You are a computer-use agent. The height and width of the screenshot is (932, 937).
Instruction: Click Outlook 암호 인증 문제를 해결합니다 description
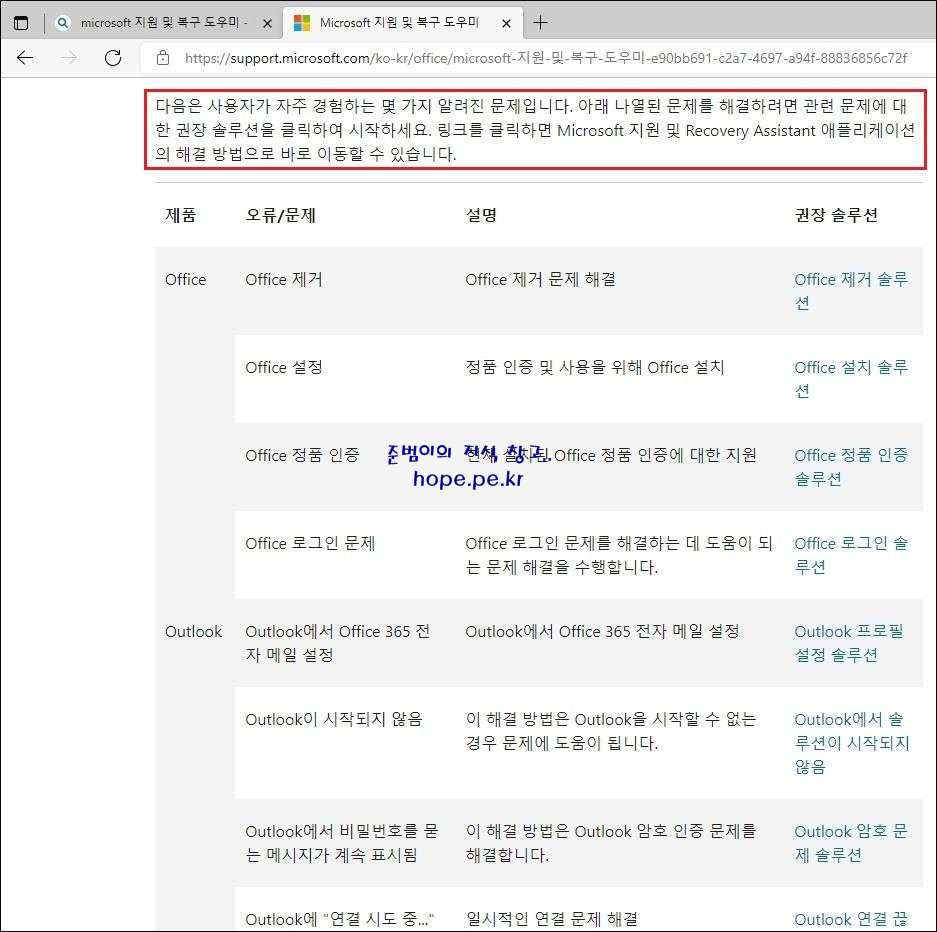coord(611,843)
